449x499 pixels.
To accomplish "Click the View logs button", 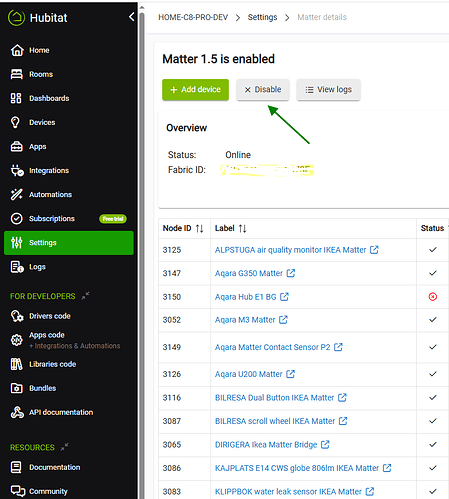I will [328, 90].
